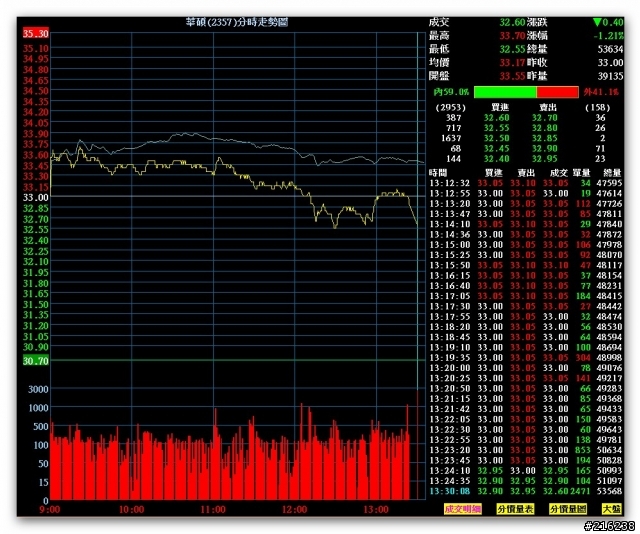Click the 9:00 time axis label
This screenshot has width=640, height=534.
pos(49,510)
